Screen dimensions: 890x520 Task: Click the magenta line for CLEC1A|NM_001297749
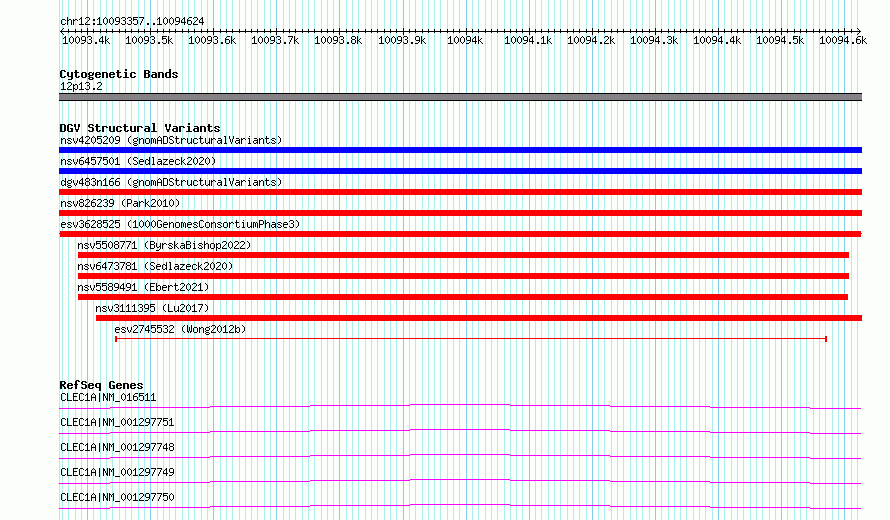coord(460,481)
